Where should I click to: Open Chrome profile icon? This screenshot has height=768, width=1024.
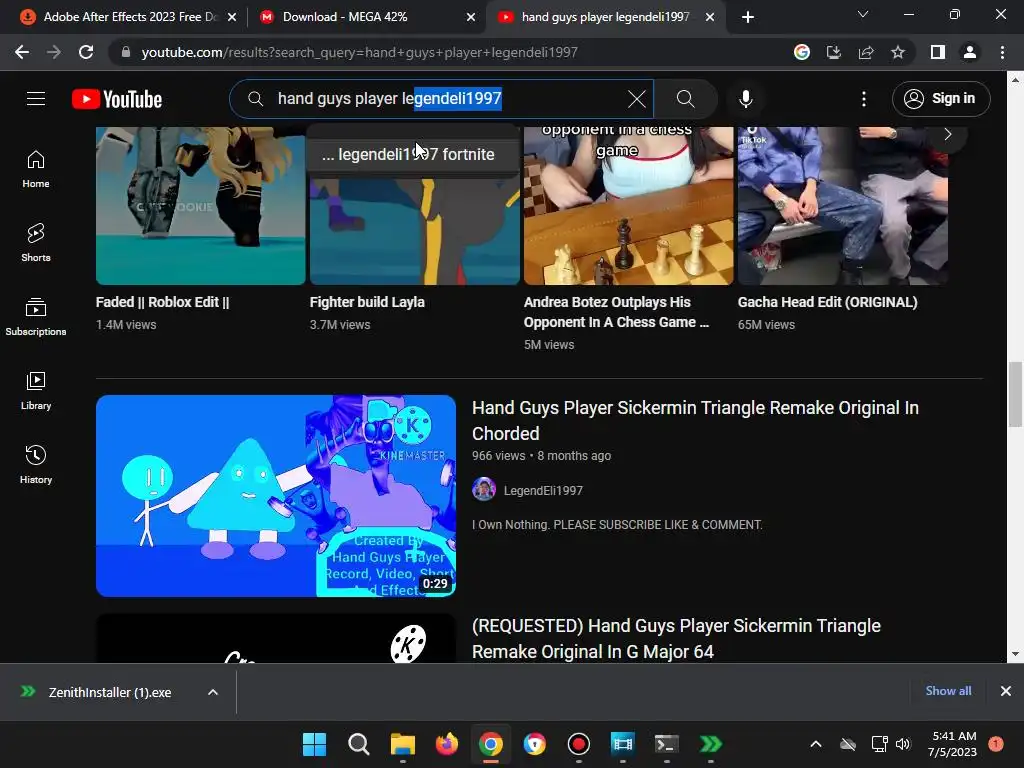970,52
